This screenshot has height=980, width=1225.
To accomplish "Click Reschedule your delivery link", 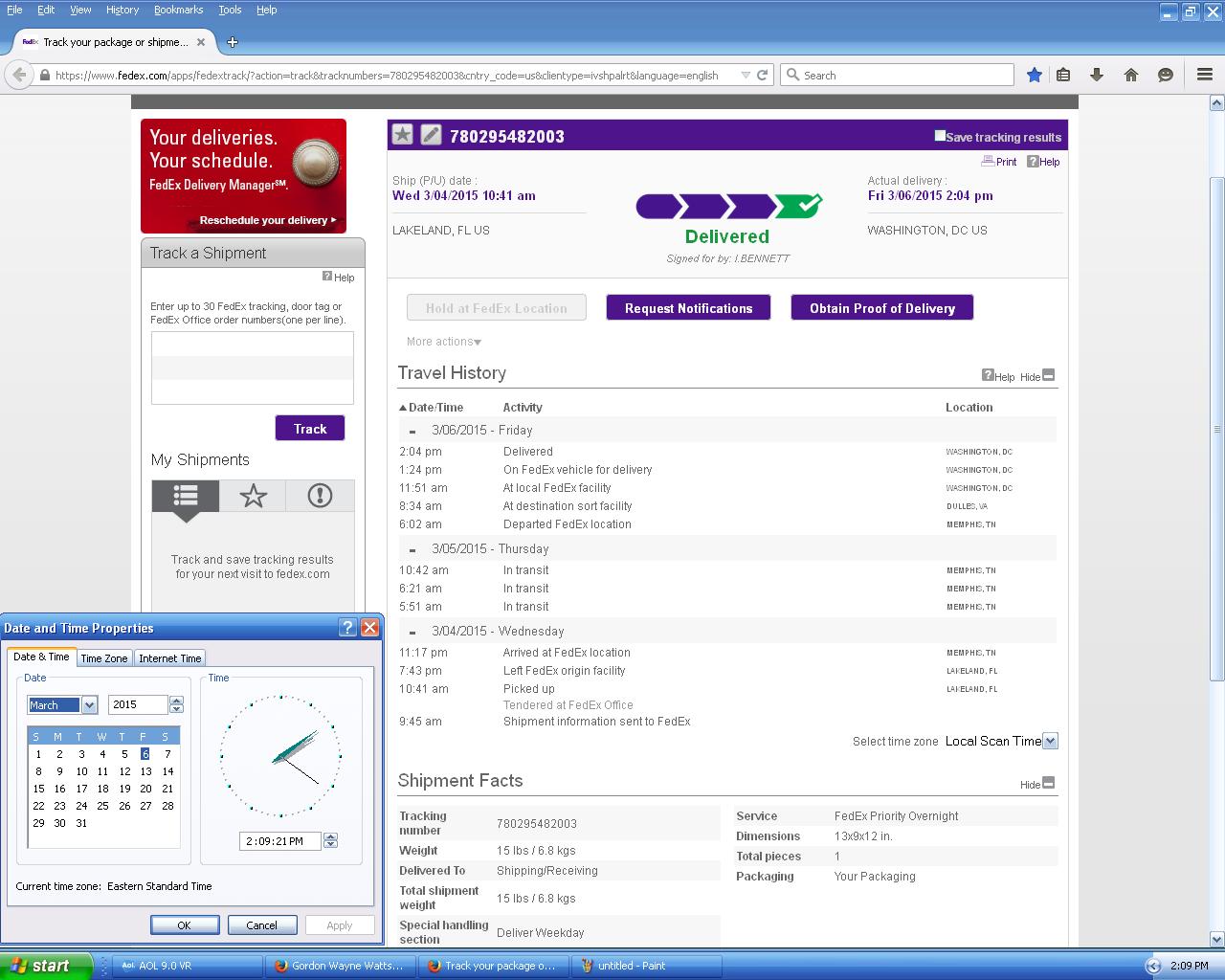I will point(267,220).
